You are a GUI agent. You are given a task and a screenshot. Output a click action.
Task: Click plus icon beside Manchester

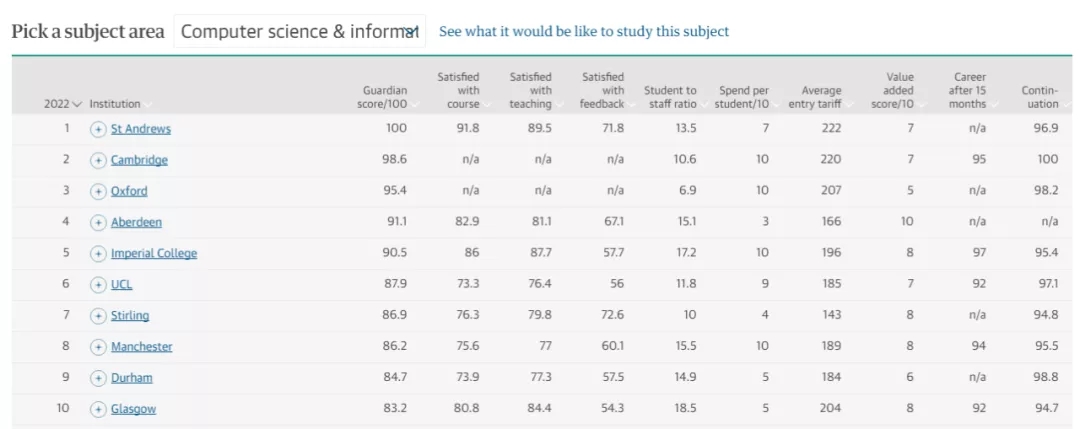pos(98,347)
